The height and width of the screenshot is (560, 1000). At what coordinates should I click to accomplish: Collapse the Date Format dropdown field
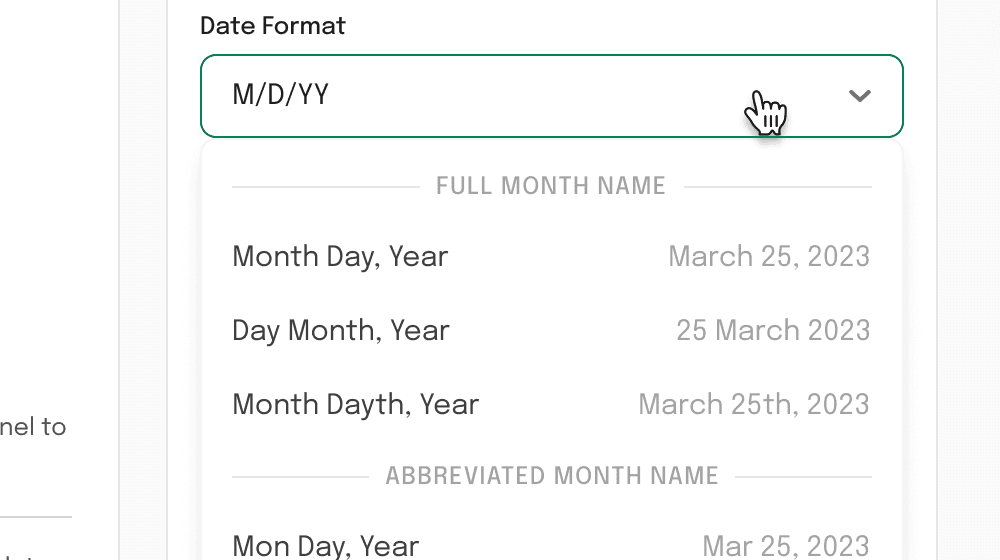[x=552, y=96]
